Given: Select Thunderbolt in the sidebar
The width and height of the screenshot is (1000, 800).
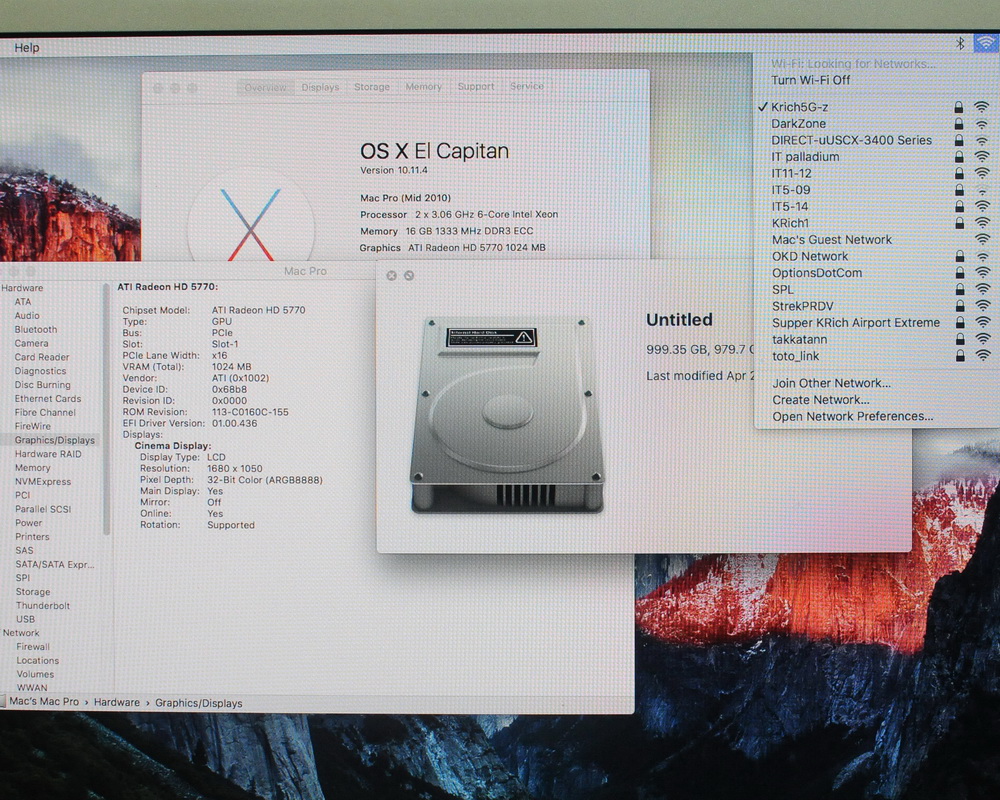Looking at the screenshot, I should (x=43, y=605).
